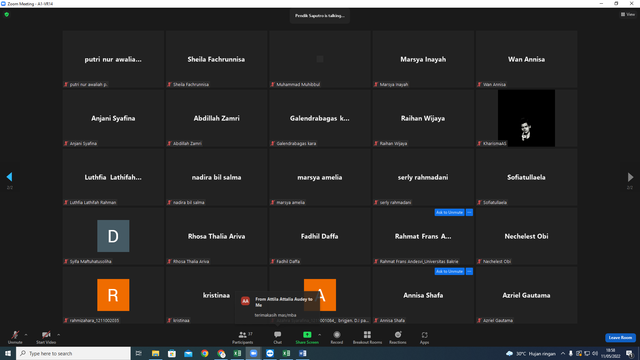Select Marsya Inayah participant tile
Screen dimensions: 640x360
click(x=423, y=59)
